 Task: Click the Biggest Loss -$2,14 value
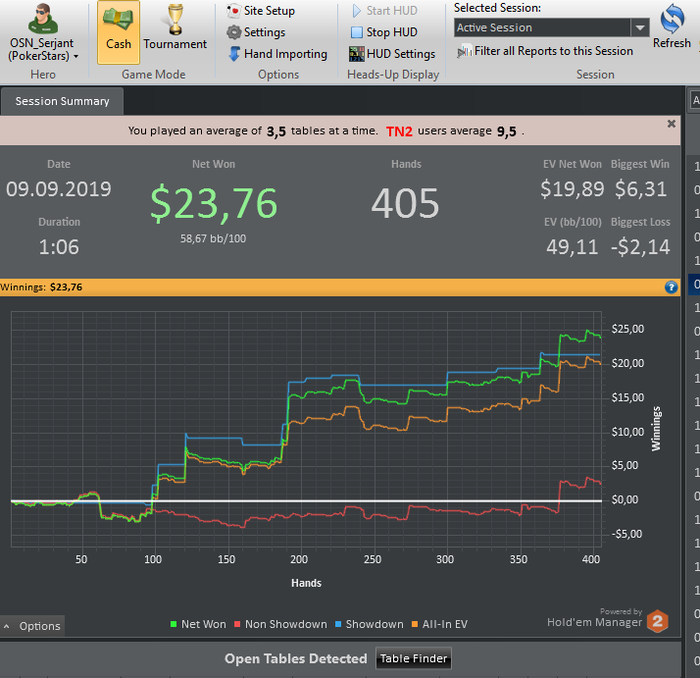pos(640,247)
